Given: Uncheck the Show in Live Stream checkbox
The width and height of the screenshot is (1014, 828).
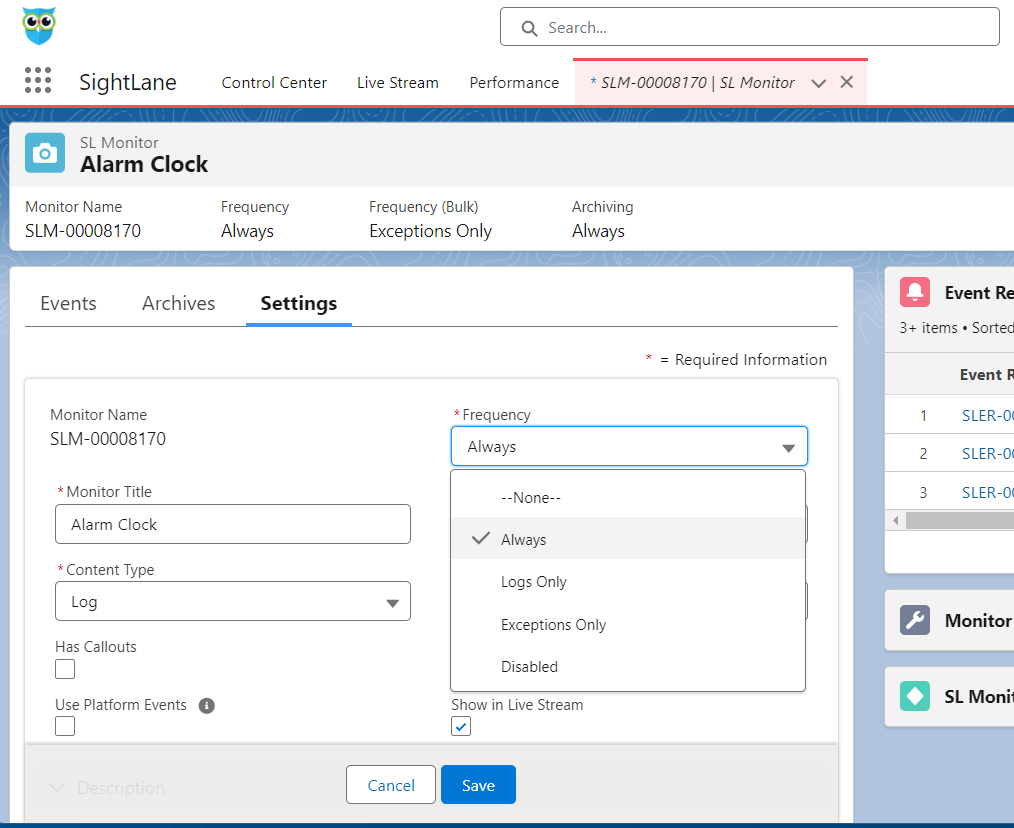Looking at the screenshot, I should 461,726.
